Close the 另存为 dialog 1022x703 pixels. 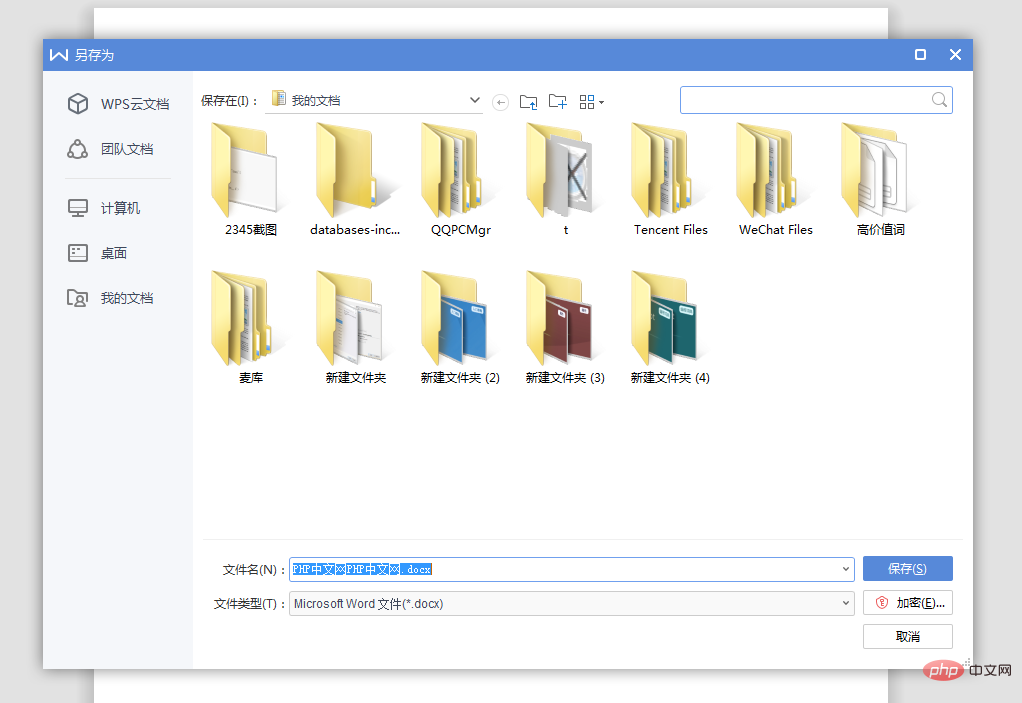tap(956, 55)
